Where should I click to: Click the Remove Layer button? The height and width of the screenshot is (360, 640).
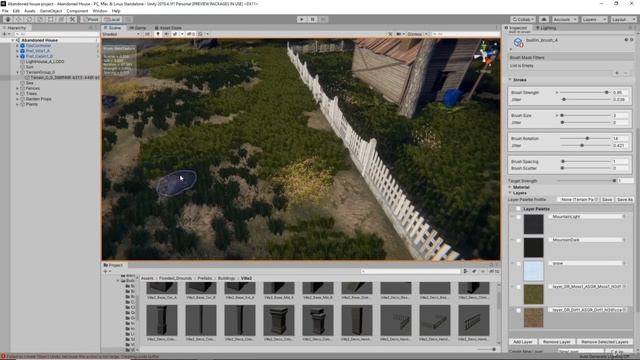point(557,342)
